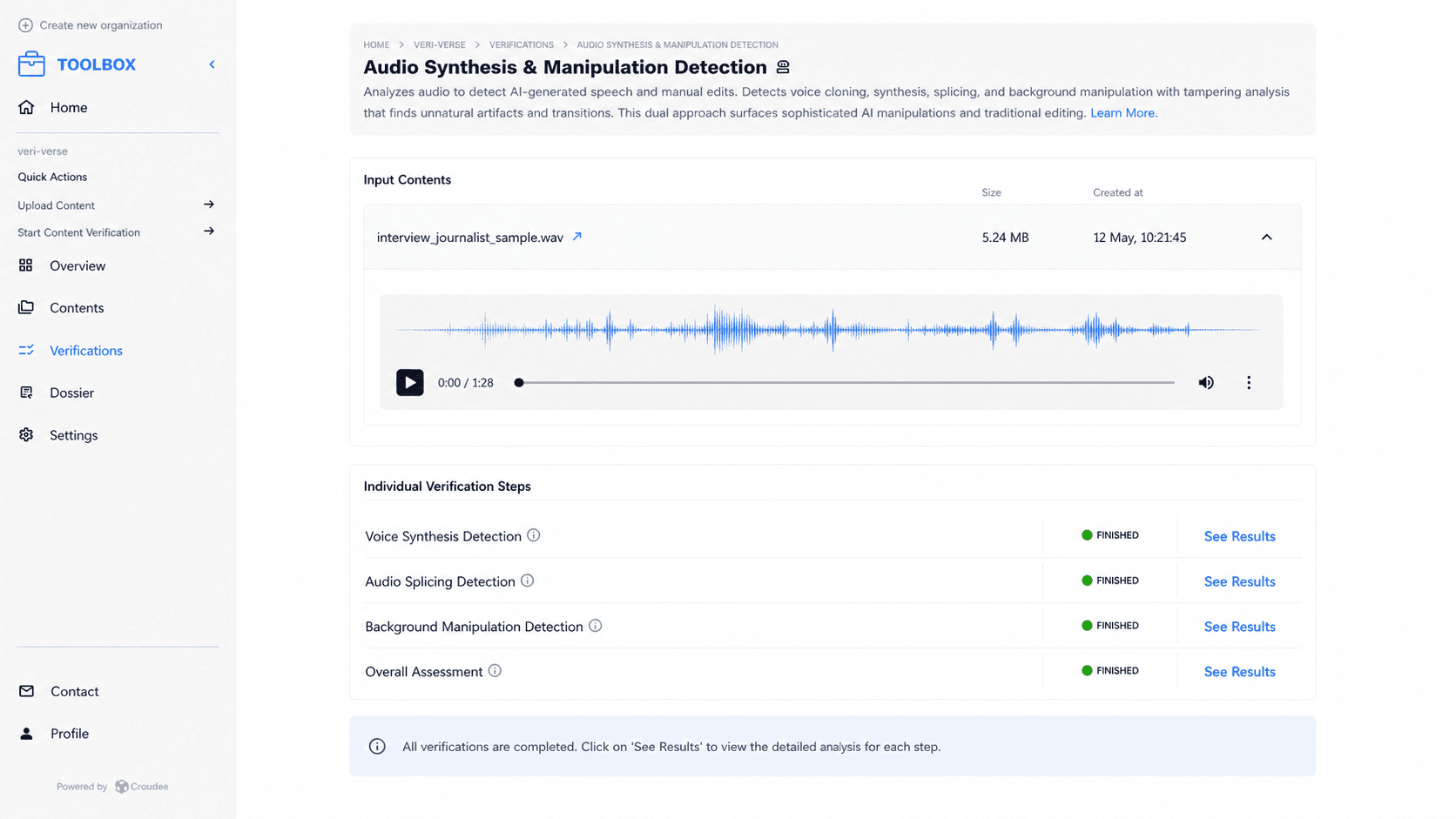Collapse the interview_journalist_sample.wav row
The width and height of the screenshot is (1456, 819).
[1267, 237]
